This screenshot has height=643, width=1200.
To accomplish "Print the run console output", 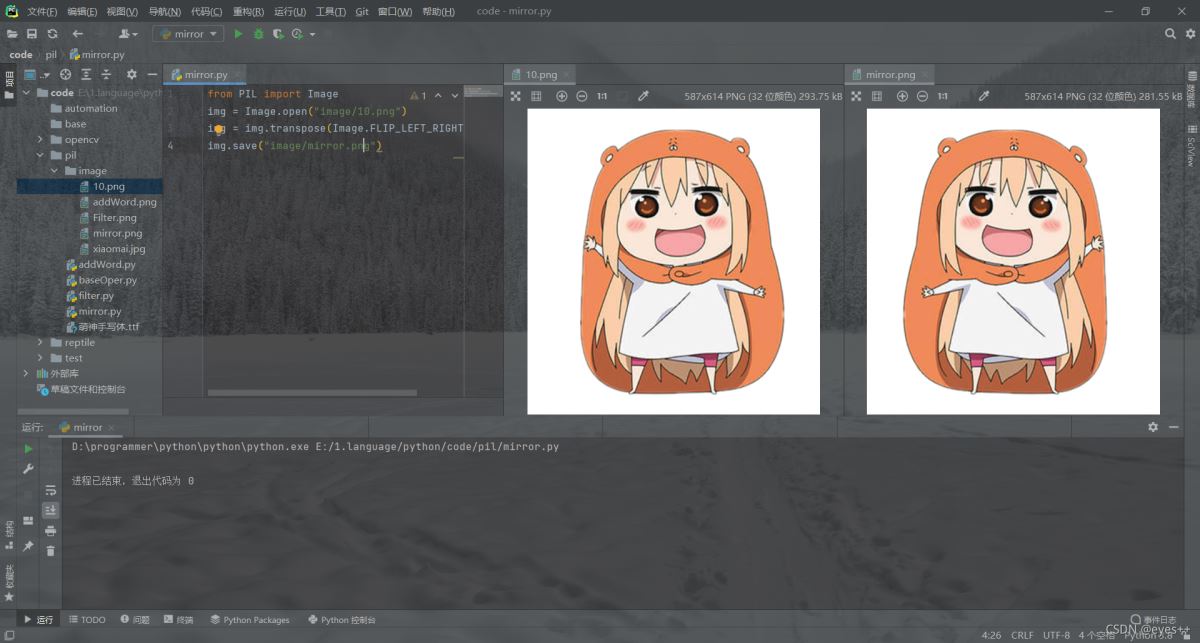I will click(x=51, y=531).
